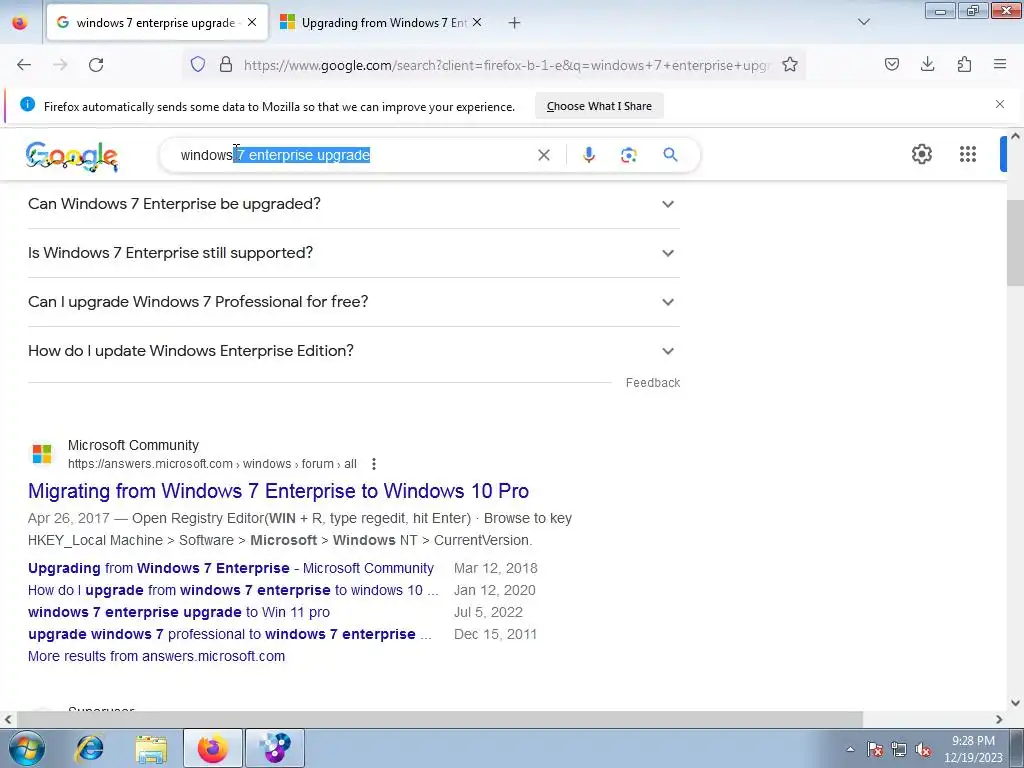This screenshot has width=1024, height=768.
Task: Click the vertical page scrollbar thumb
Action: click(x=1015, y=243)
